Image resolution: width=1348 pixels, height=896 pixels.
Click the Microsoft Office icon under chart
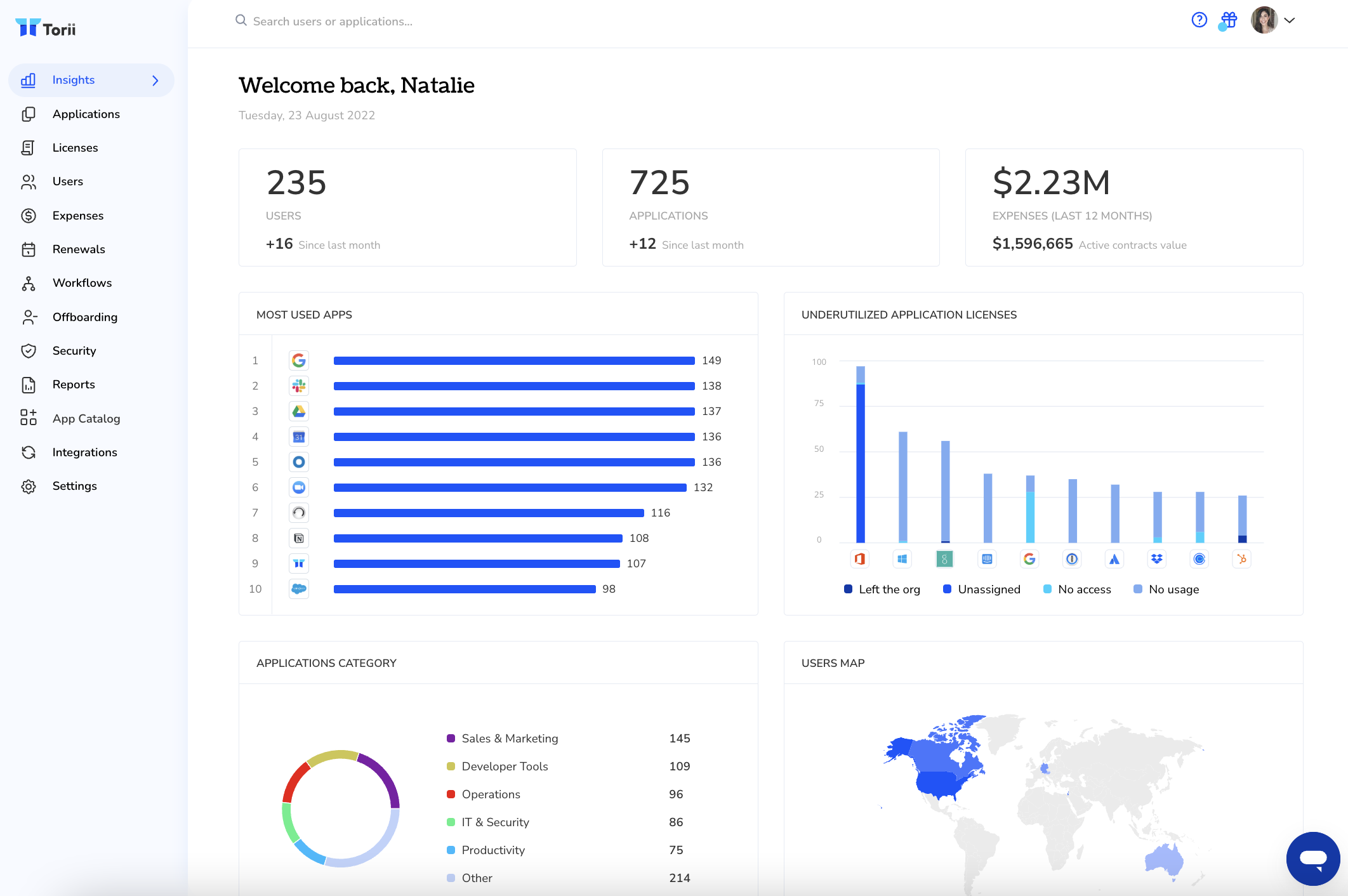[x=860, y=559]
